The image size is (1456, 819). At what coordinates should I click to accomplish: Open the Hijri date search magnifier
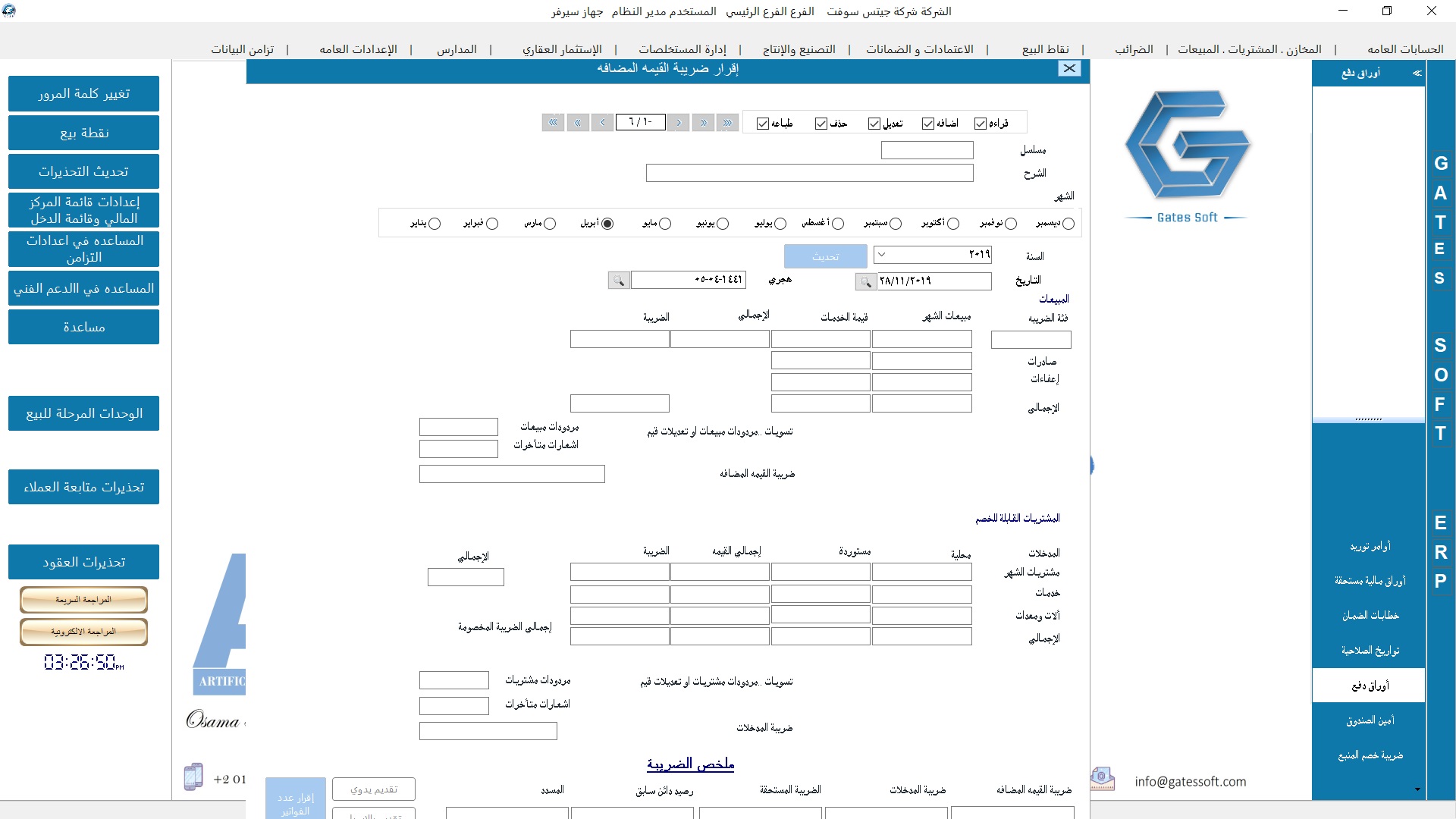619,281
